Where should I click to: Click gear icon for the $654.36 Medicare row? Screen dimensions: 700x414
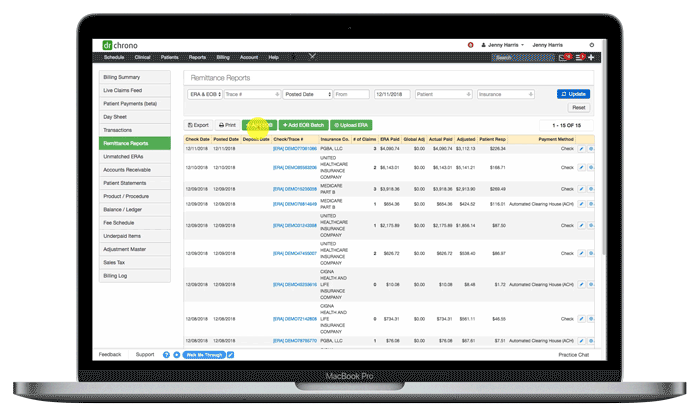(591, 204)
